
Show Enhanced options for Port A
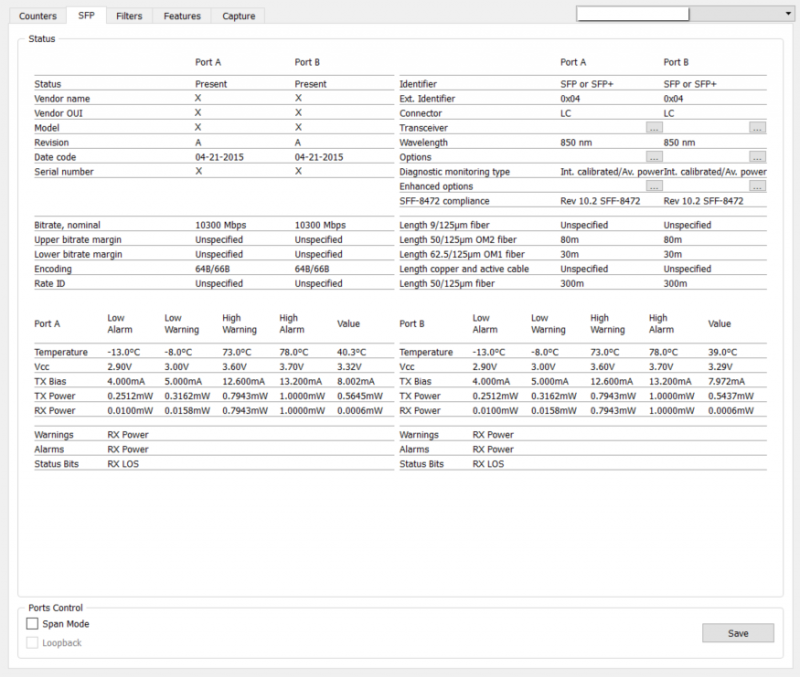coord(653,186)
